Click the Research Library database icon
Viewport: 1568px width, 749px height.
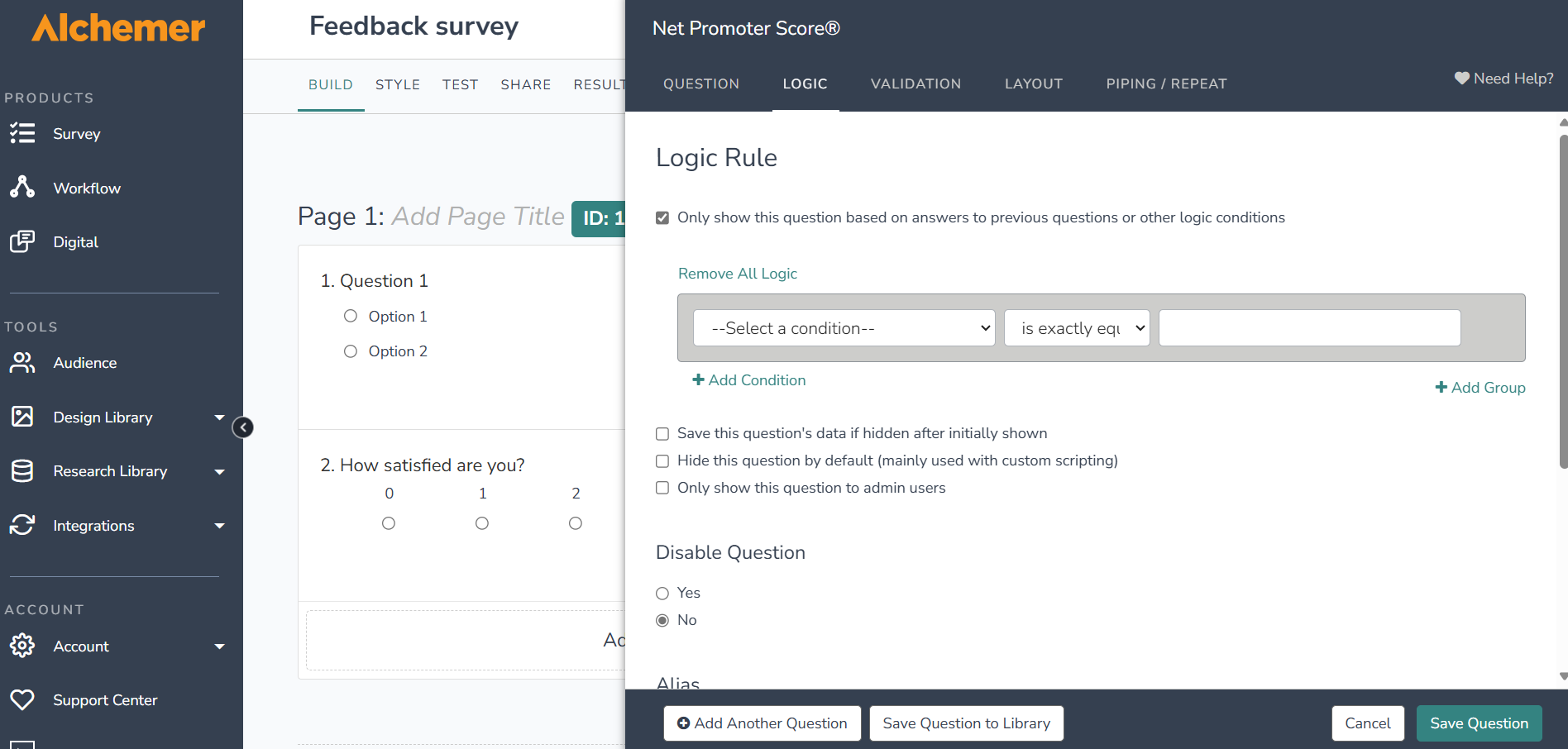[22, 470]
